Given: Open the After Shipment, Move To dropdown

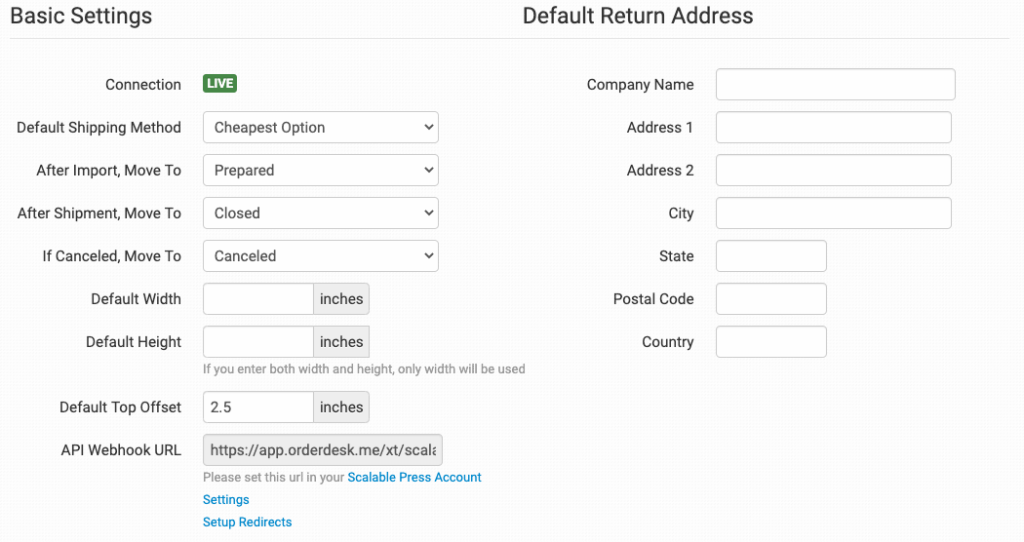Looking at the screenshot, I should 320,213.
